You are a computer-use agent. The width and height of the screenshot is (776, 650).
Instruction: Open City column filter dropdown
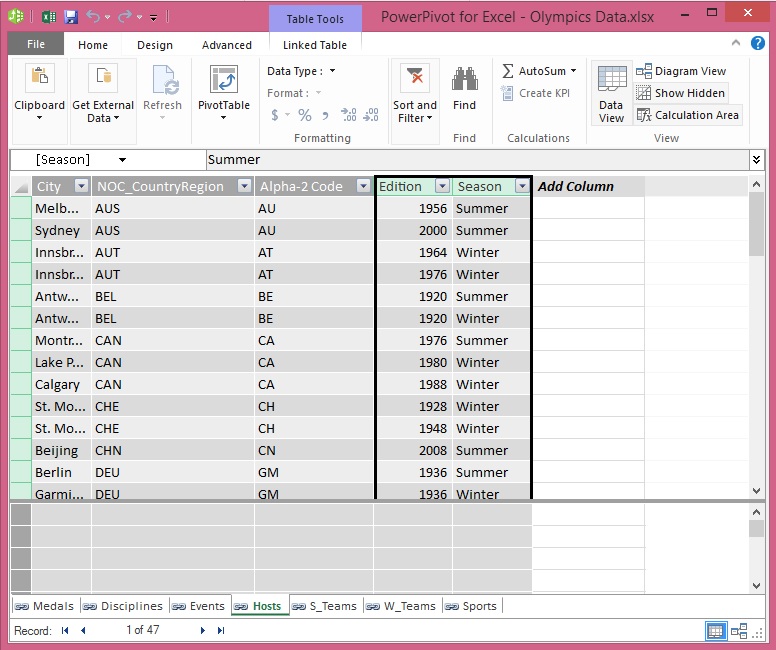(81, 186)
